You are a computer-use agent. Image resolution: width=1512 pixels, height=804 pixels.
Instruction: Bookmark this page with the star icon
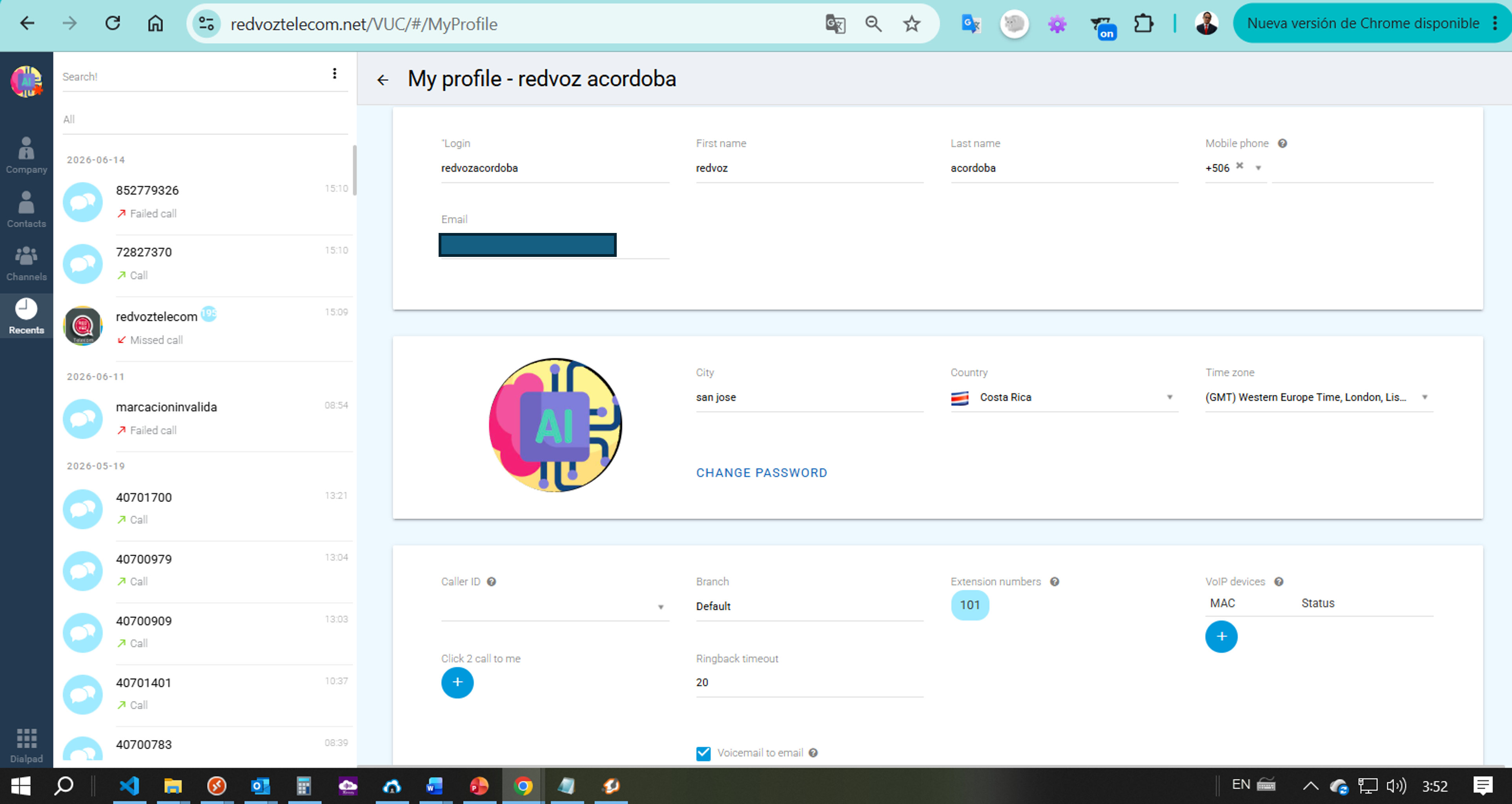[x=911, y=24]
